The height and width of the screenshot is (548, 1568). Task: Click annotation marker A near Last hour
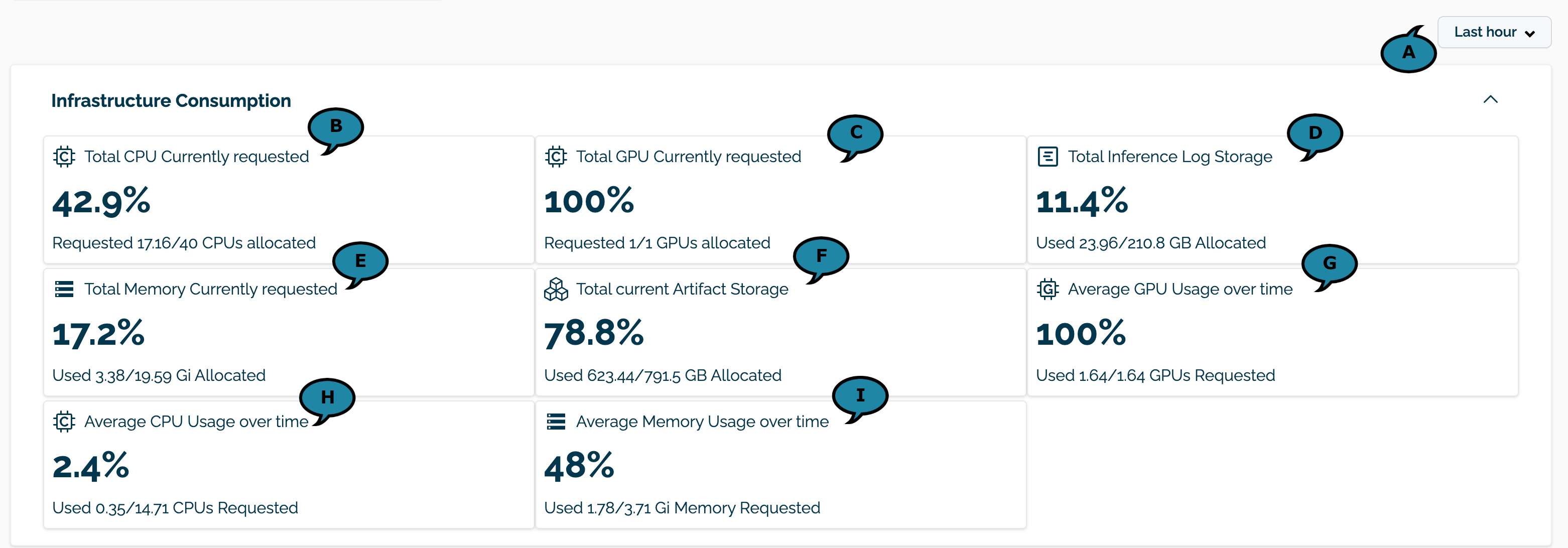click(1408, 53)
